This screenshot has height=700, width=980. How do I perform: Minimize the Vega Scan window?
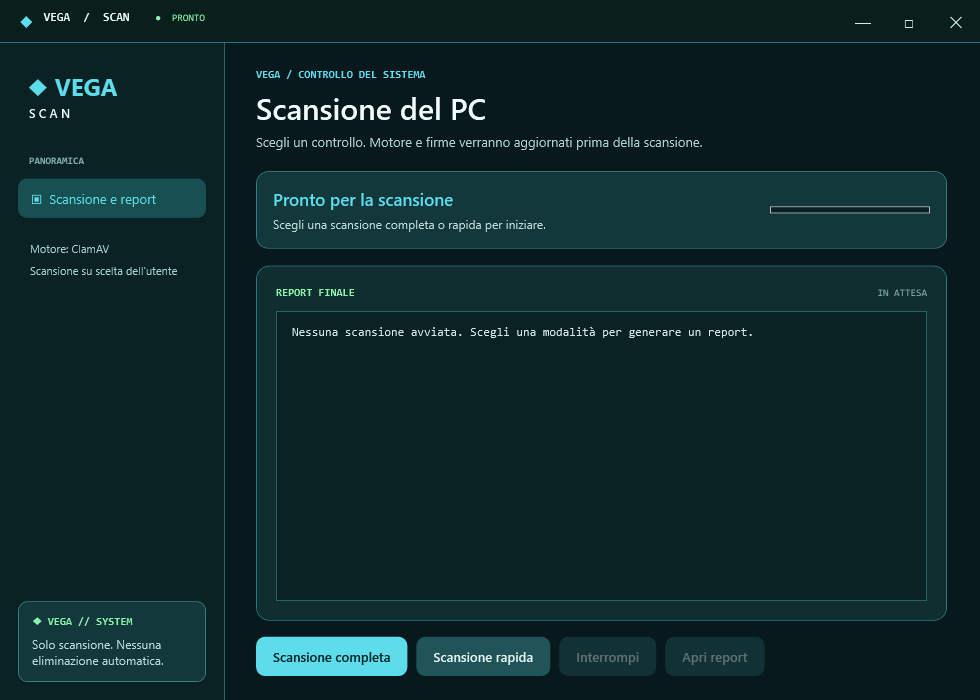click(x=862, y=23)
